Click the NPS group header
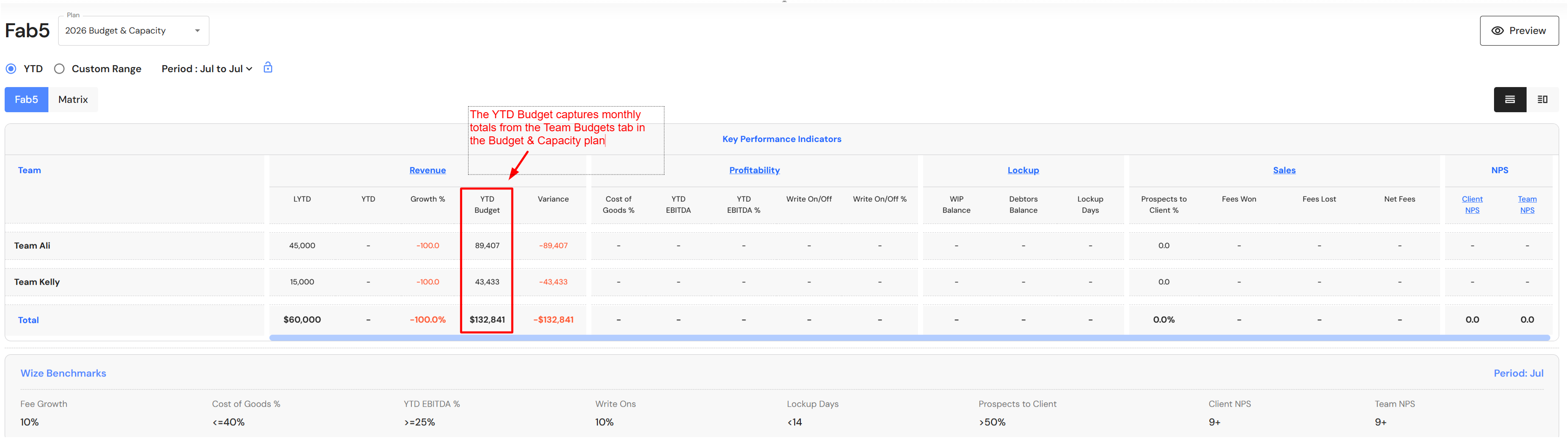Screen dimensions: 1568x438 [1499, 170]
